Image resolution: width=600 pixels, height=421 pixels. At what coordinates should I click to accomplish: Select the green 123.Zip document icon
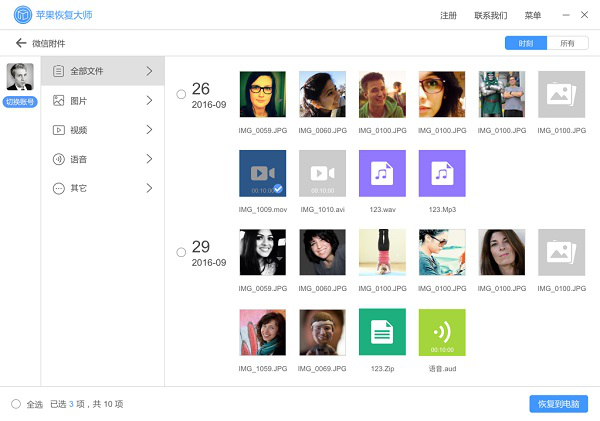382,332
